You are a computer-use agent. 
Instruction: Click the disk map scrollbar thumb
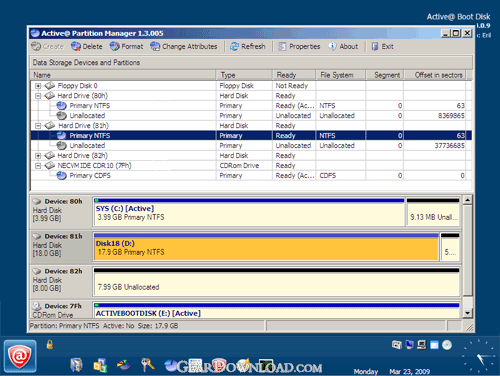tap(468, 251)
